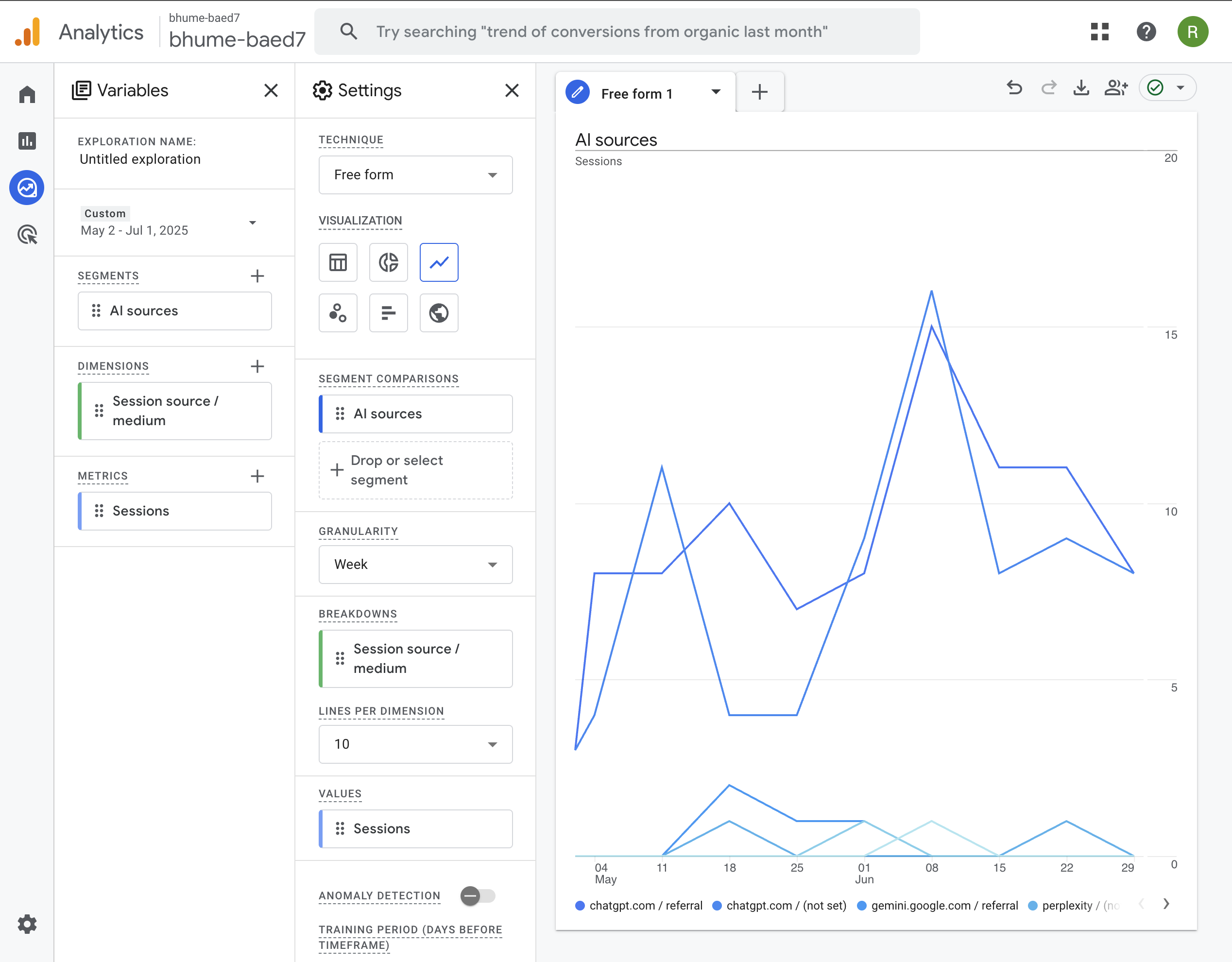Viewport: 1232px width, 962px height.
Task: Open Admin settings gear at bottom left
Action: tap(27, 924)
